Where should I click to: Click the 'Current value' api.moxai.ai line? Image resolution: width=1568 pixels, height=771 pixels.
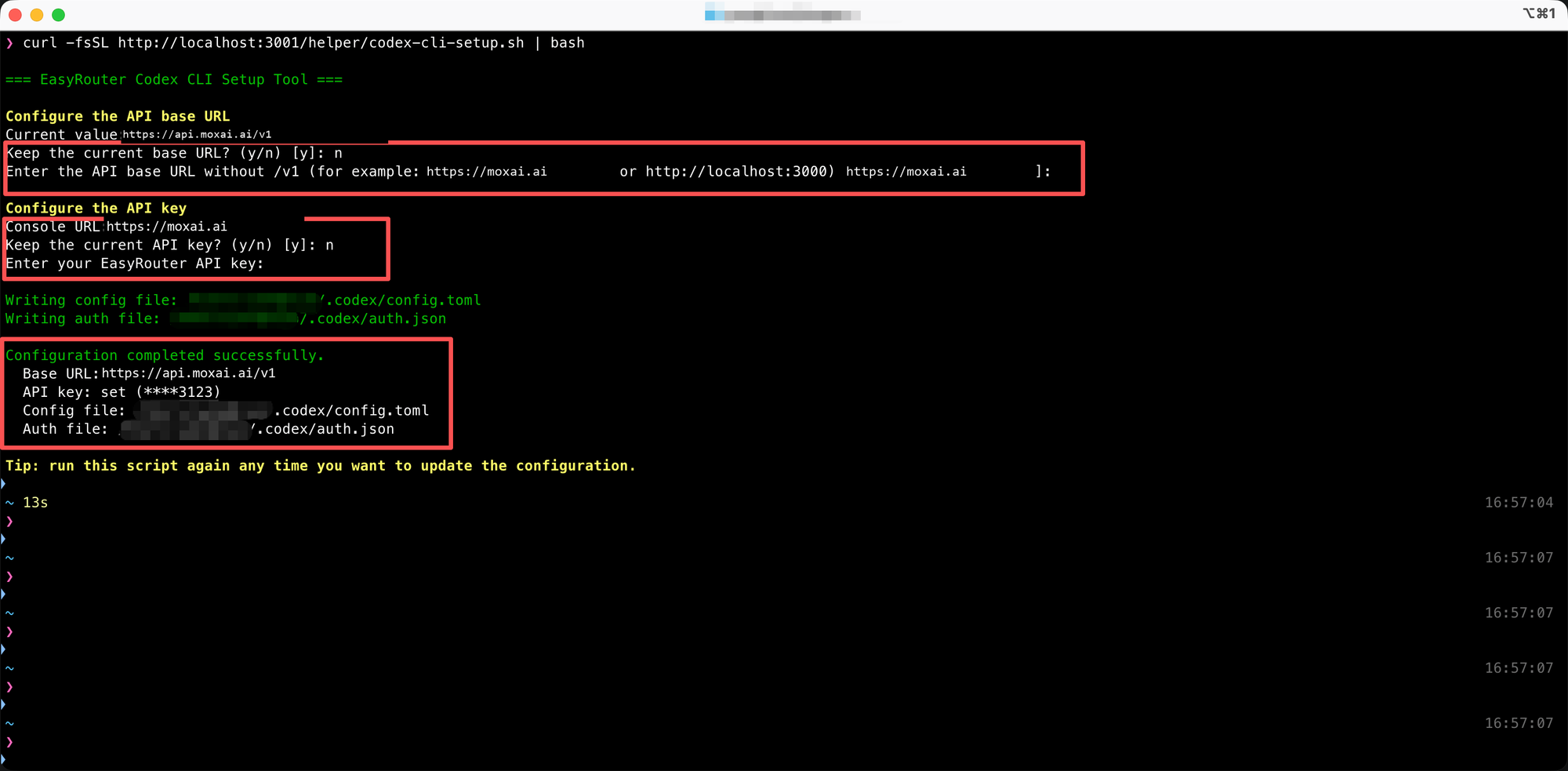pos(139,134)
